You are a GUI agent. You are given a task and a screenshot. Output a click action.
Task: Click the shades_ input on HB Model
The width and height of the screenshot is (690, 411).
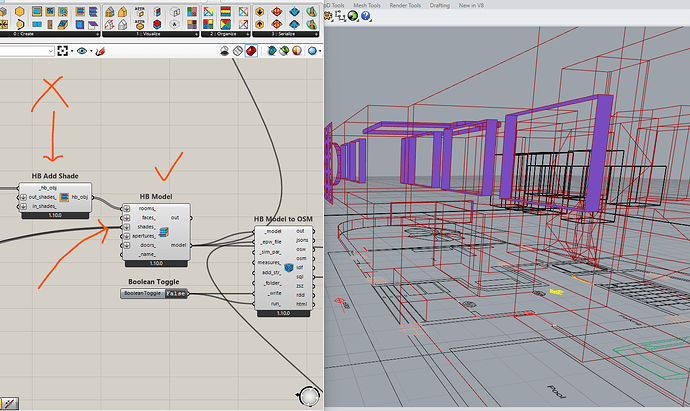(146, 227)
